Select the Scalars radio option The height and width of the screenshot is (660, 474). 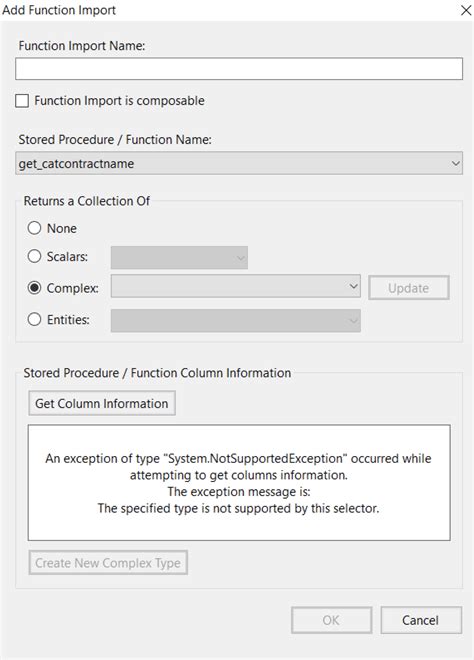click(34, 256)
